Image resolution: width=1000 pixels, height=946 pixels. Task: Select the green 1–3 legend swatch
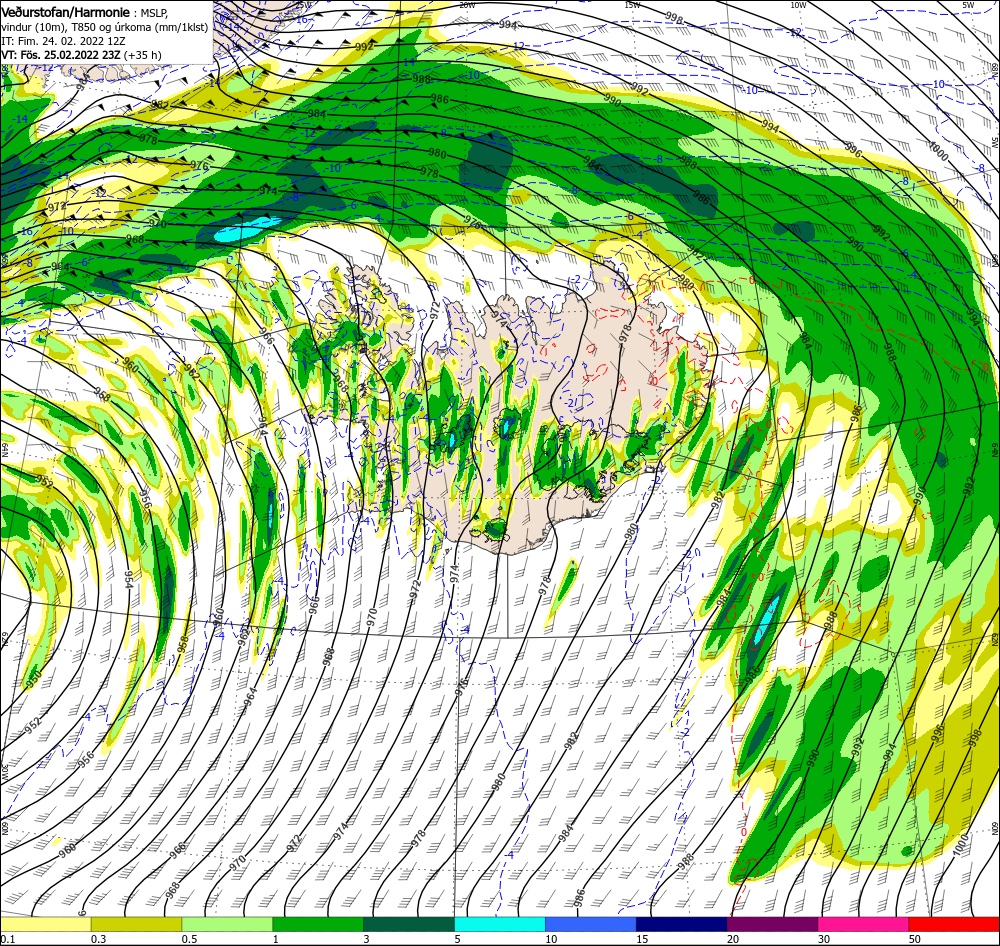point(318,924)
